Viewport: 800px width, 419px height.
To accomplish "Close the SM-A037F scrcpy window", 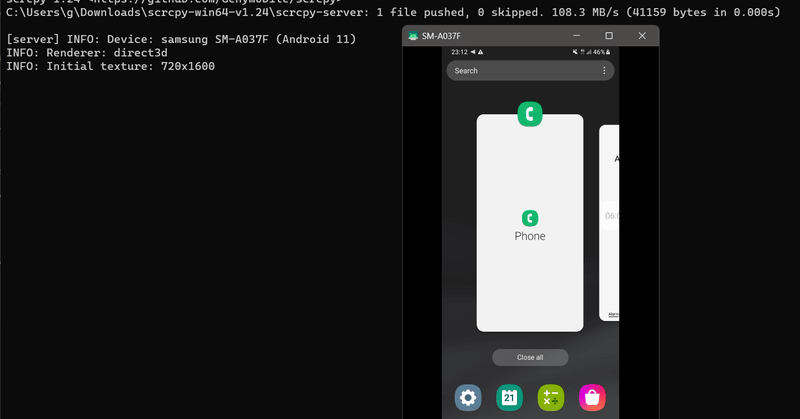I will click(642, 36).
